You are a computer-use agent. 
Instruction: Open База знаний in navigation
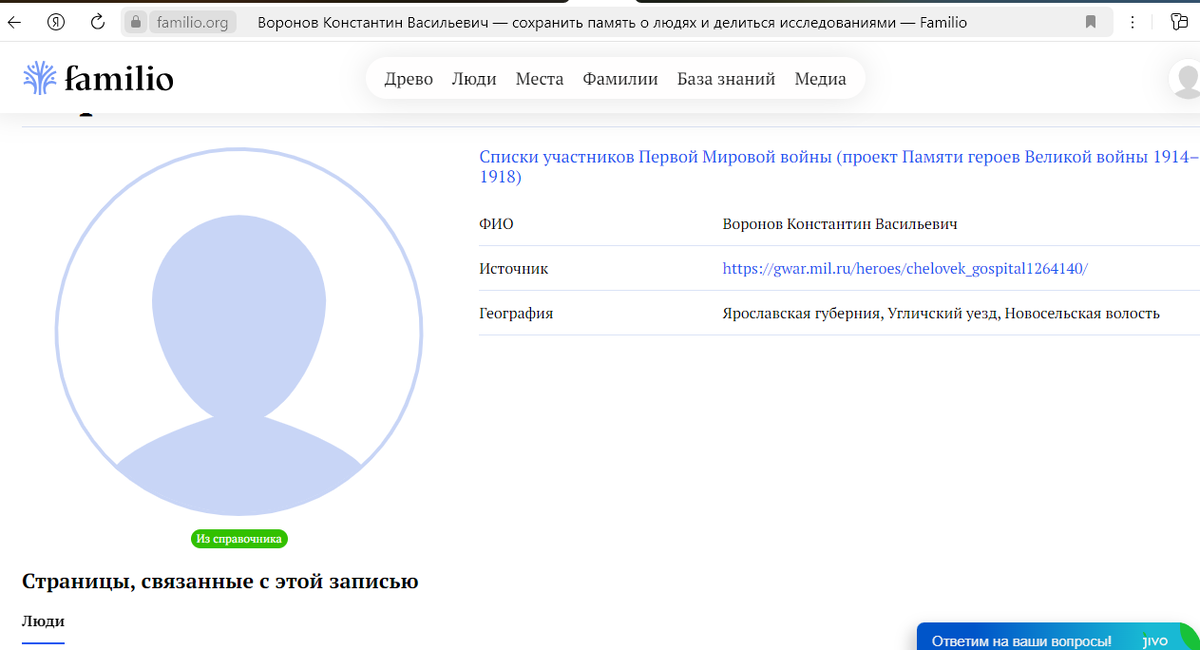point(726,79)
